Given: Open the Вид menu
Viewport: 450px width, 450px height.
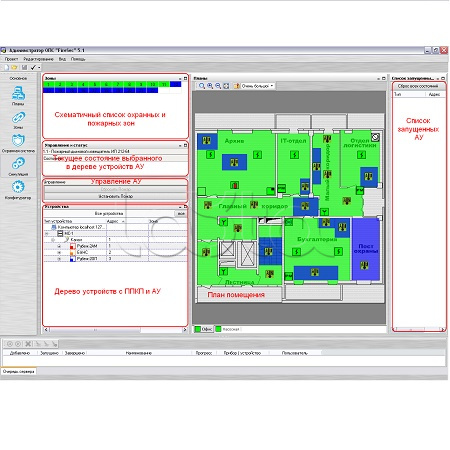Looking at the screenshot, I should [62, 59].
